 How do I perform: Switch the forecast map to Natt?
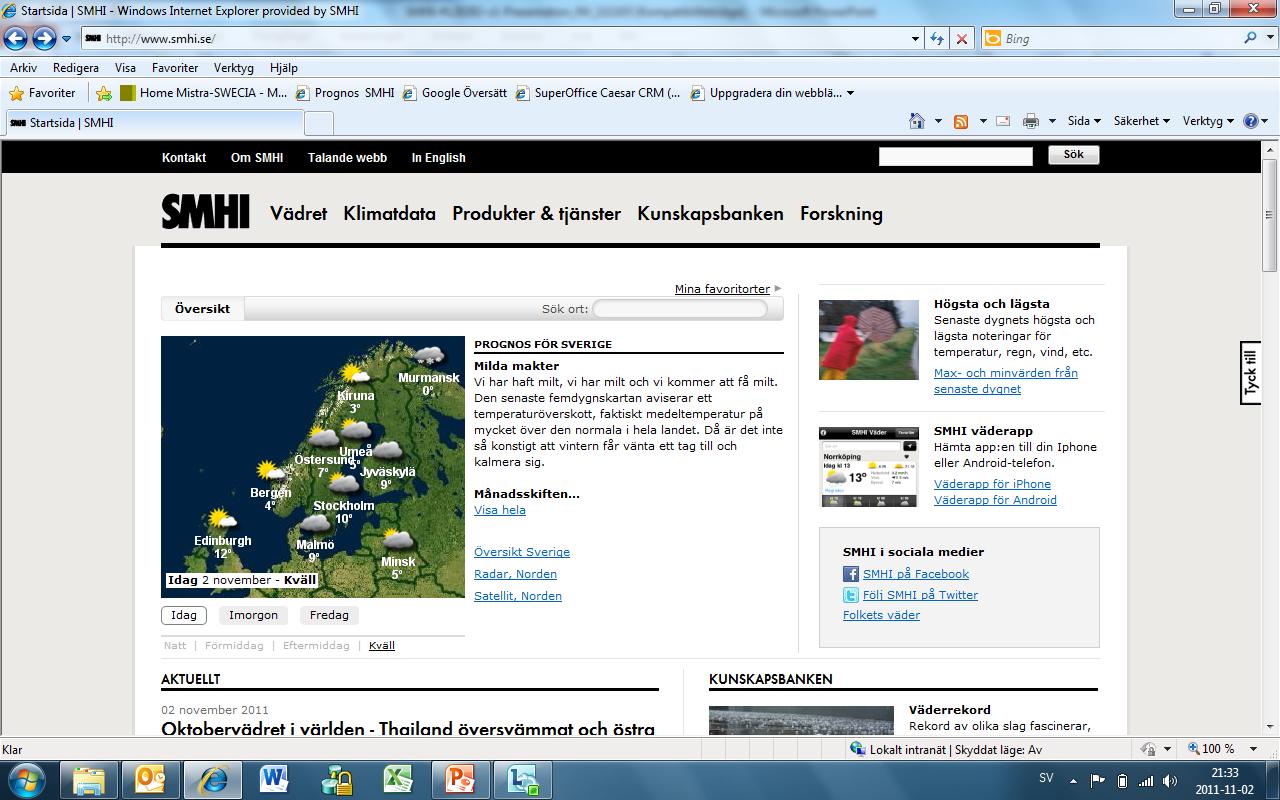point(175,646)
